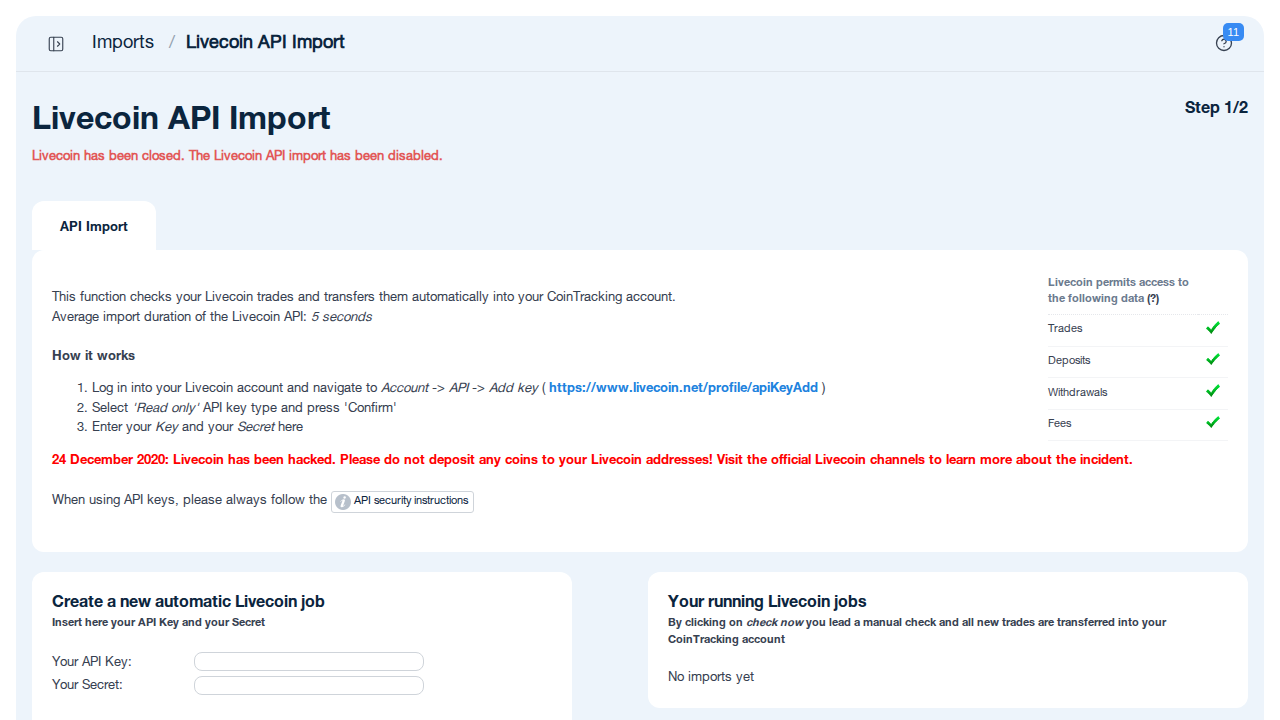Click 'Your running Livecoin jobs' heading
This screenshot has height=720, width=1280.
767,602
